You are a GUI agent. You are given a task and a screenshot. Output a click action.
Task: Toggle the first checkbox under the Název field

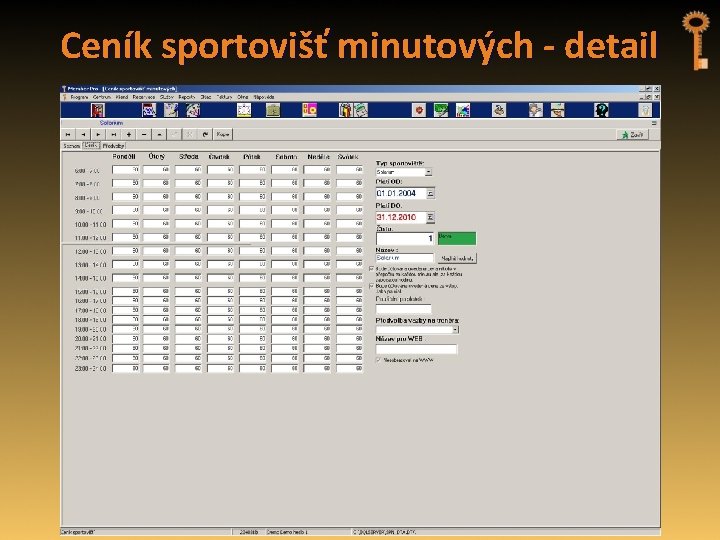pyautogui.click(x=372, y=269)
